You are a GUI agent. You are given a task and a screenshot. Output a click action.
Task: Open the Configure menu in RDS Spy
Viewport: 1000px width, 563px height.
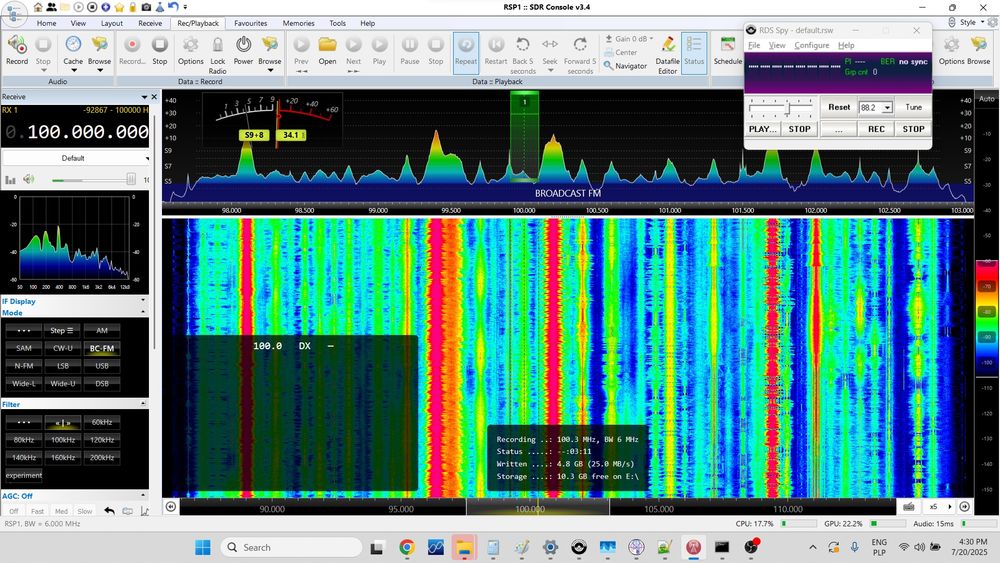811,45
